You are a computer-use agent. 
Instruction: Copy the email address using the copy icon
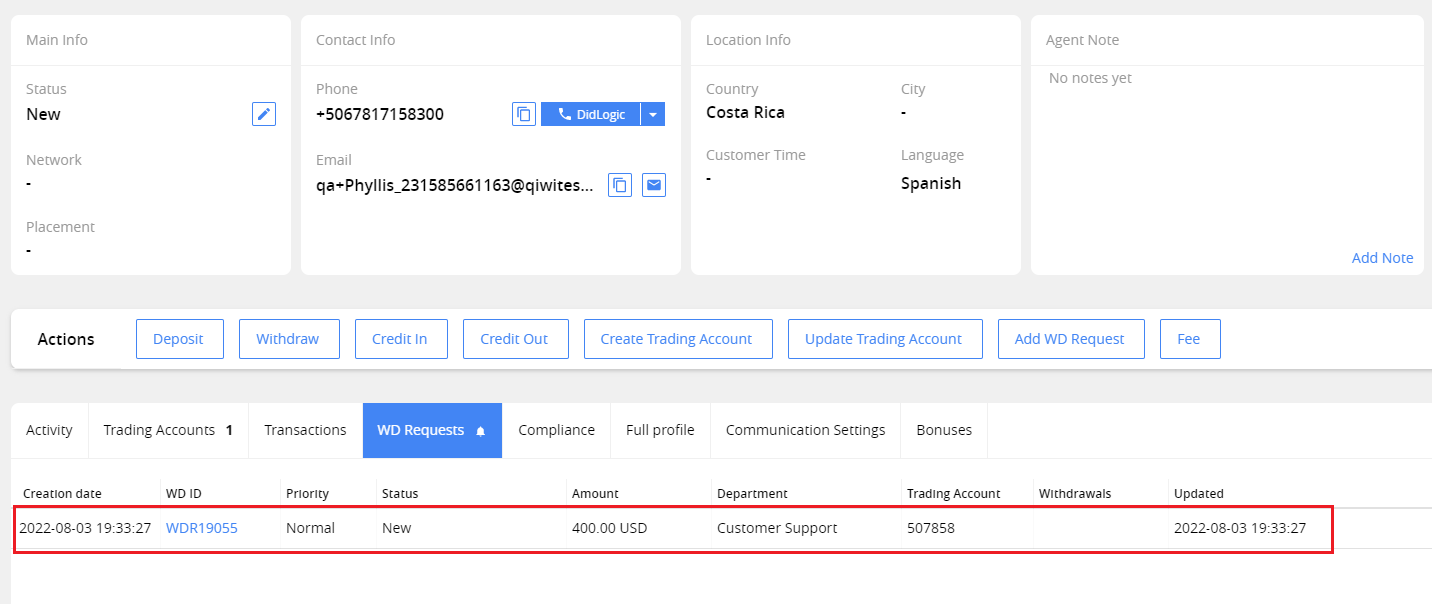pos(619,185)
